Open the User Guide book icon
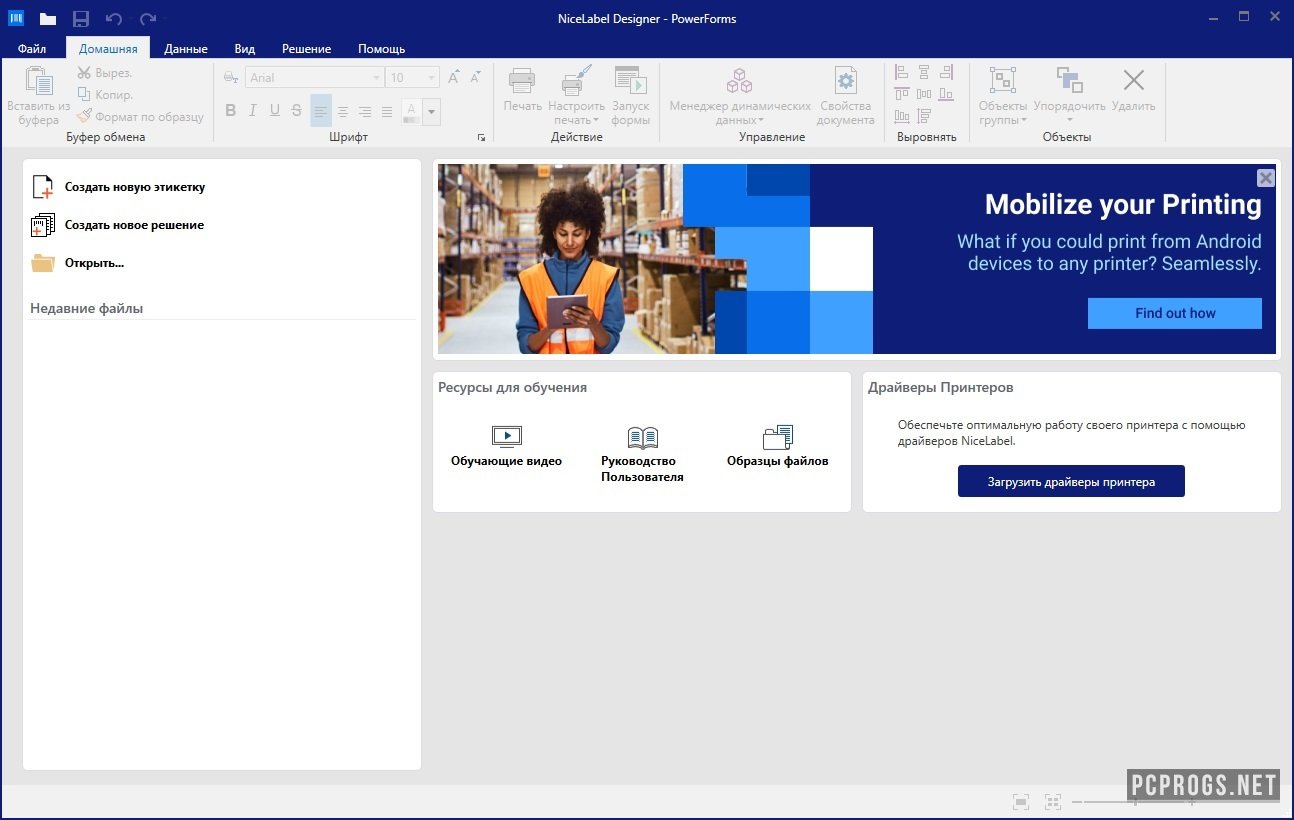Image resolution: width=1294 pixels, height=820 pixels. pos(643,437)
